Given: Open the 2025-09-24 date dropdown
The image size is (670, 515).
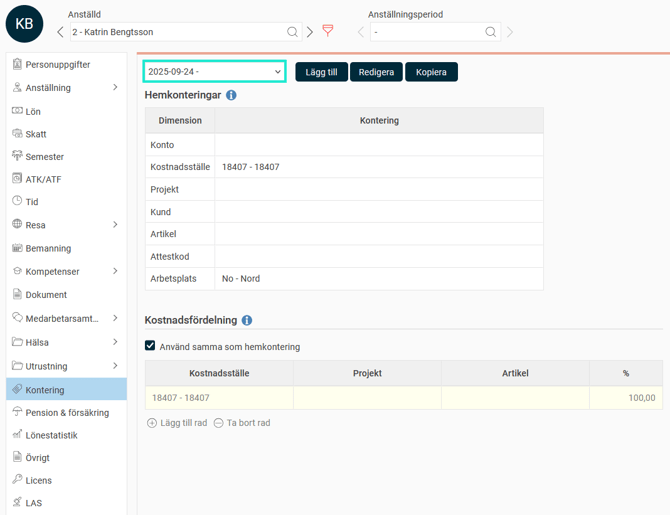Looking at the screenshot, I should point(214,72).
